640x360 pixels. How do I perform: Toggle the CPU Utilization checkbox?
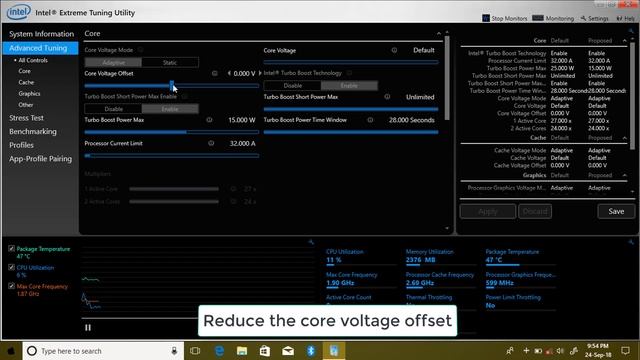pyautogui.click(x=11, y=267)
